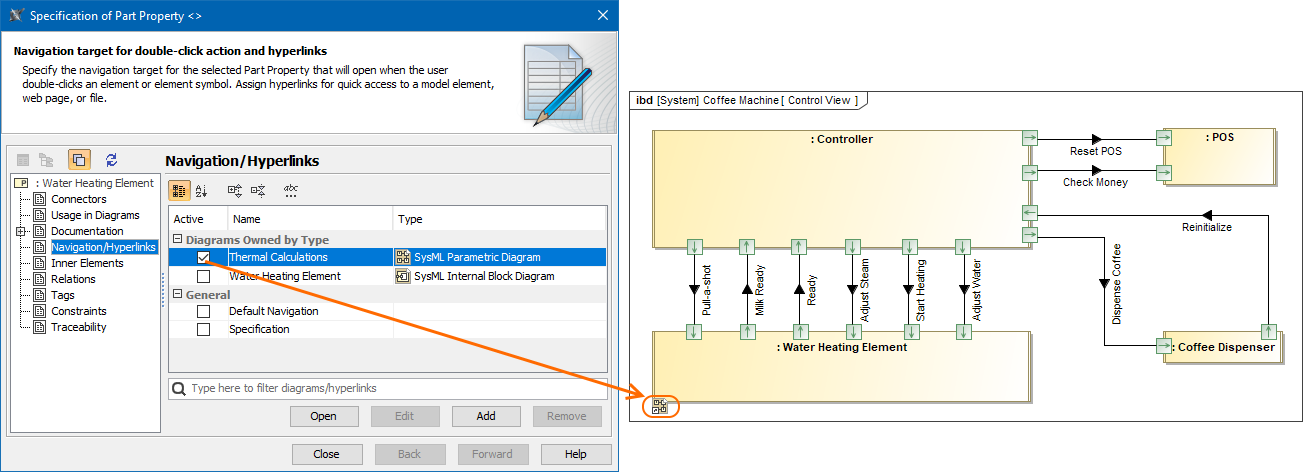Click the parametric diagram hyperlink icon on Water Heating Element part
Image resolution: width=1304 pixels, height=473 pixels.
pos(659,406)
